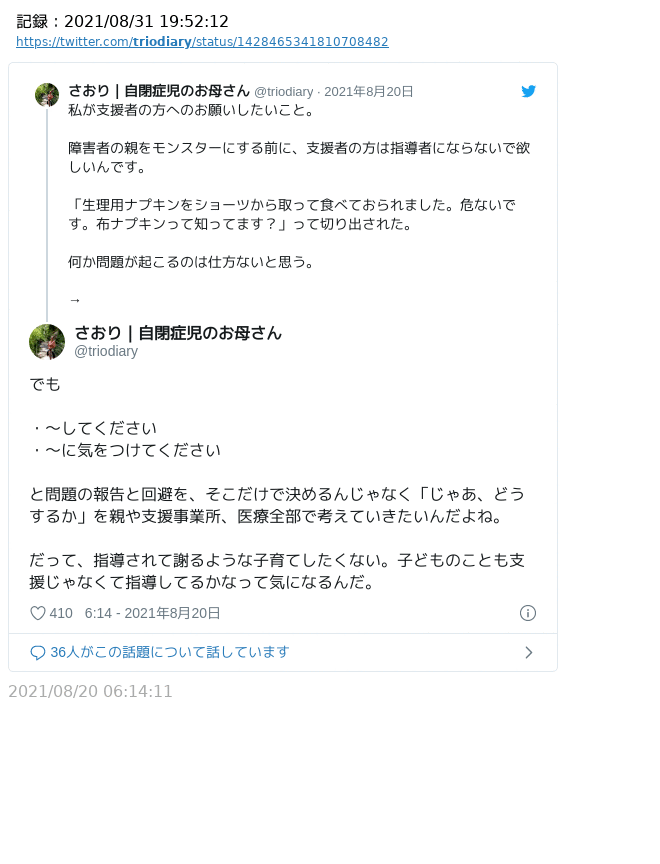
Task: Click the large author name of the main tweet
Action: pos(178,333)
